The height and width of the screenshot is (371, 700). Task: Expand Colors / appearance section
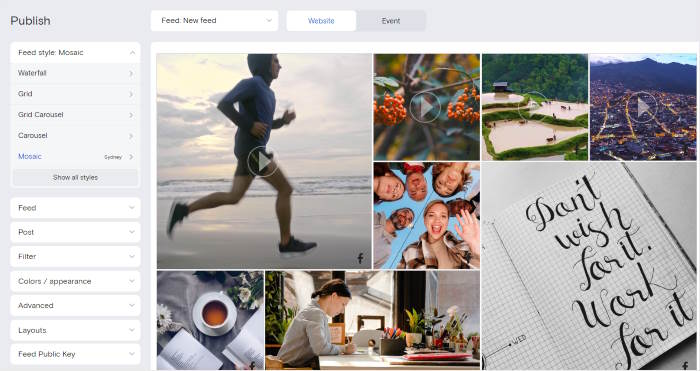[75, 281]
